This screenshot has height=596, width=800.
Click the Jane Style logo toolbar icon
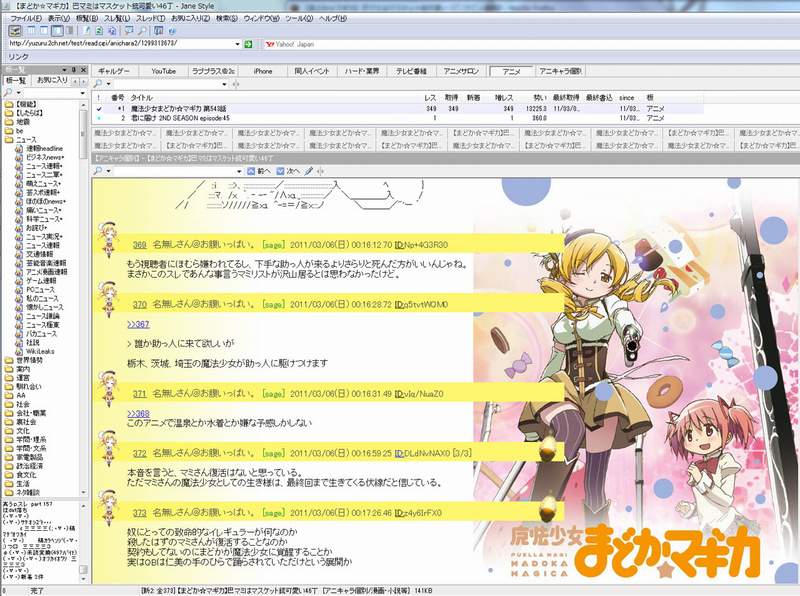(16, 31)
